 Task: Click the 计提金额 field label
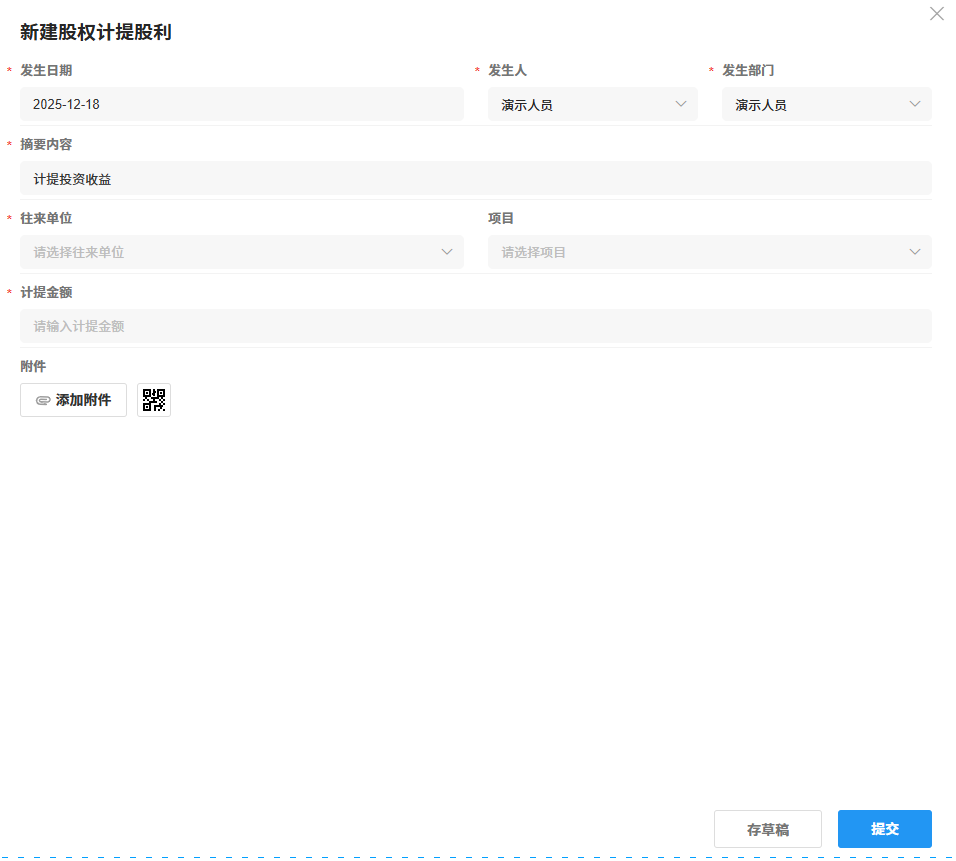(x=46, y=292)
